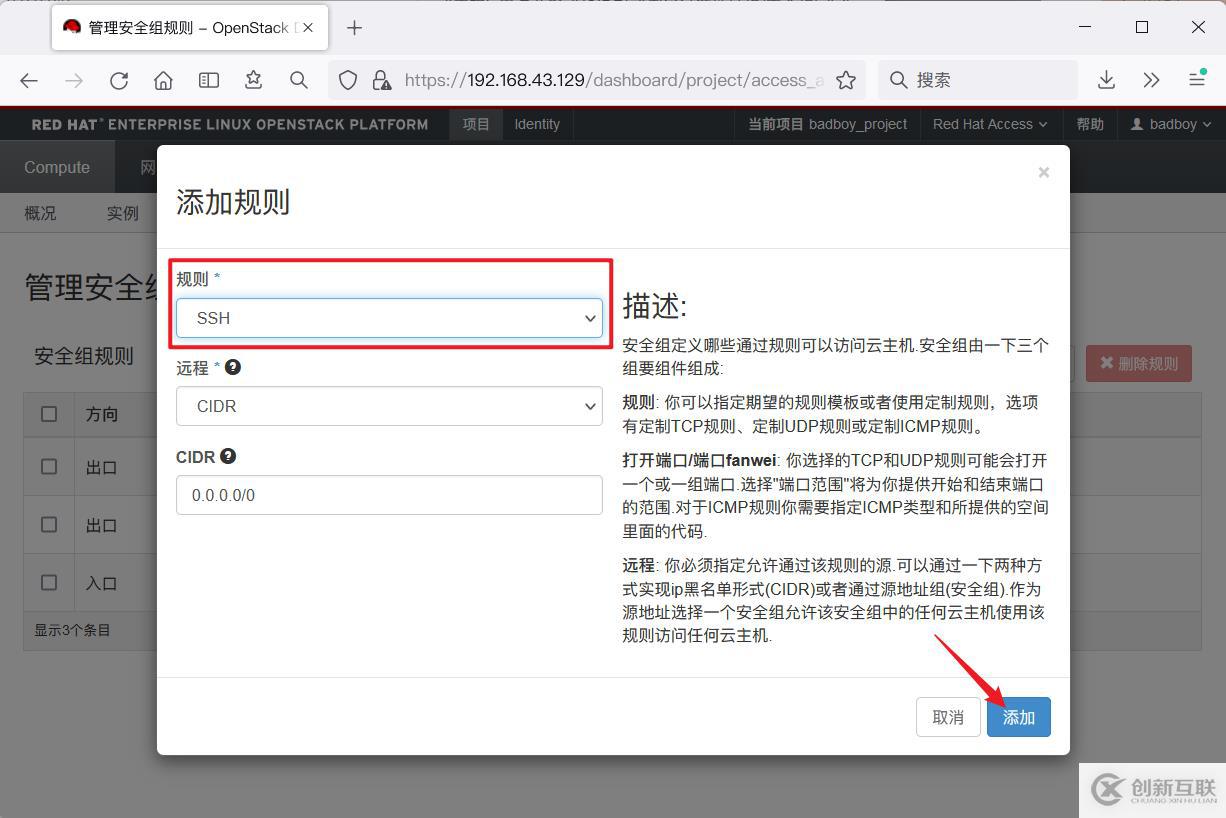This screenshot has height=818, width=1226.
Task: Bookmark this page with star icon
Action: click(x=846, y=80)
